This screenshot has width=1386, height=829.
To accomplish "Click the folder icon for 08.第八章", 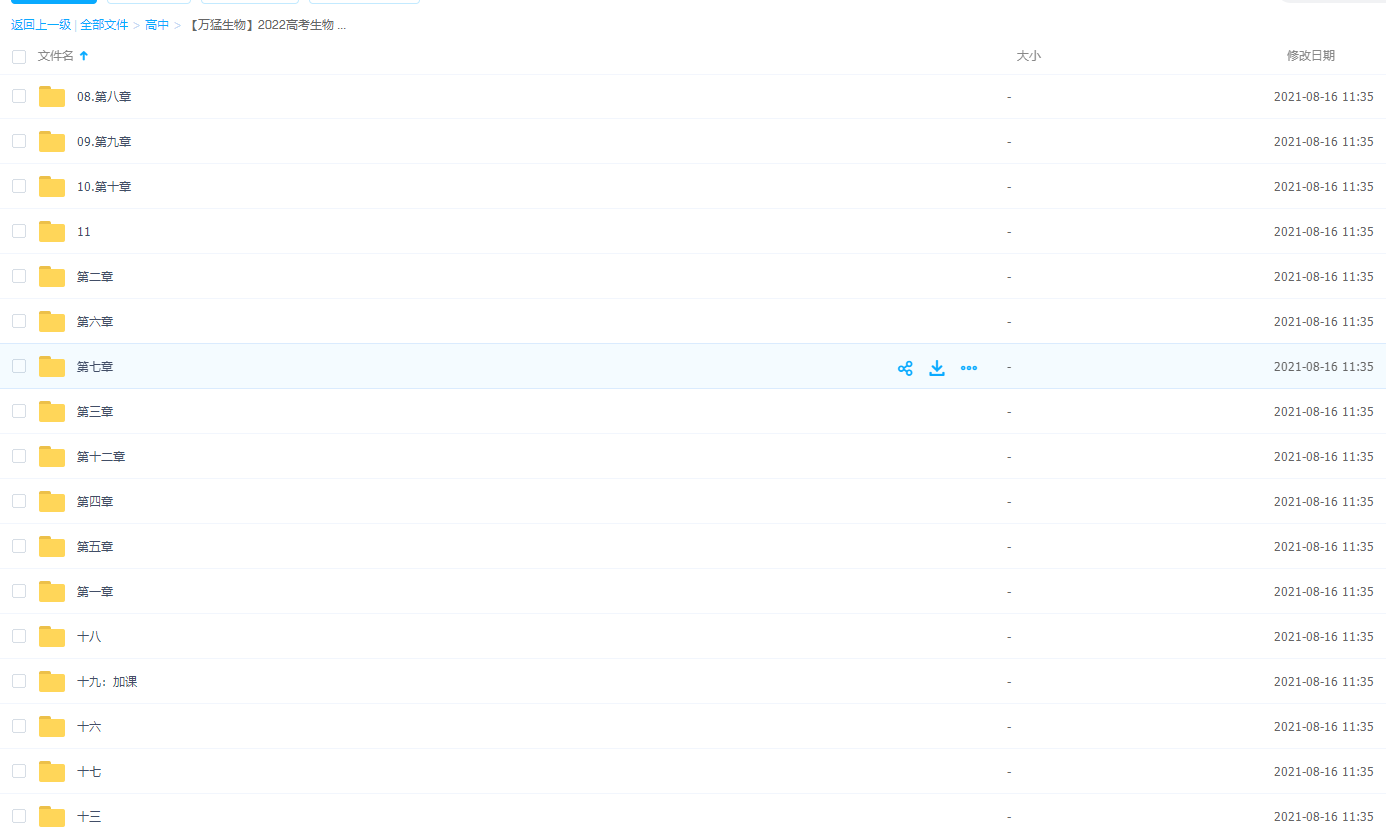I will 52,97.
